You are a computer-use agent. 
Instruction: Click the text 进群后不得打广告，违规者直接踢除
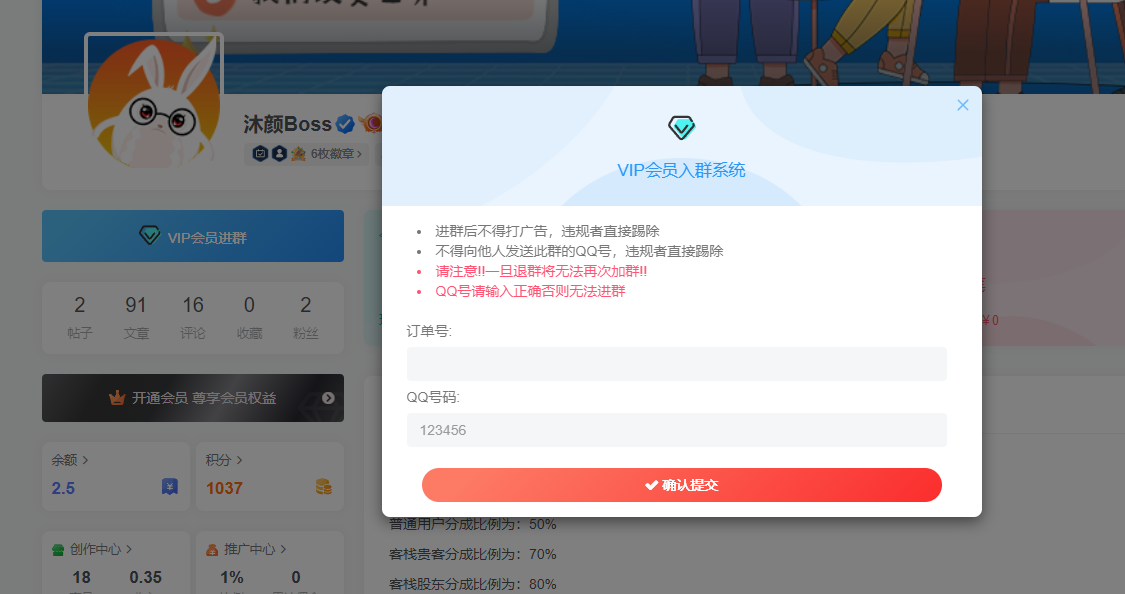(x=547, y=231)
